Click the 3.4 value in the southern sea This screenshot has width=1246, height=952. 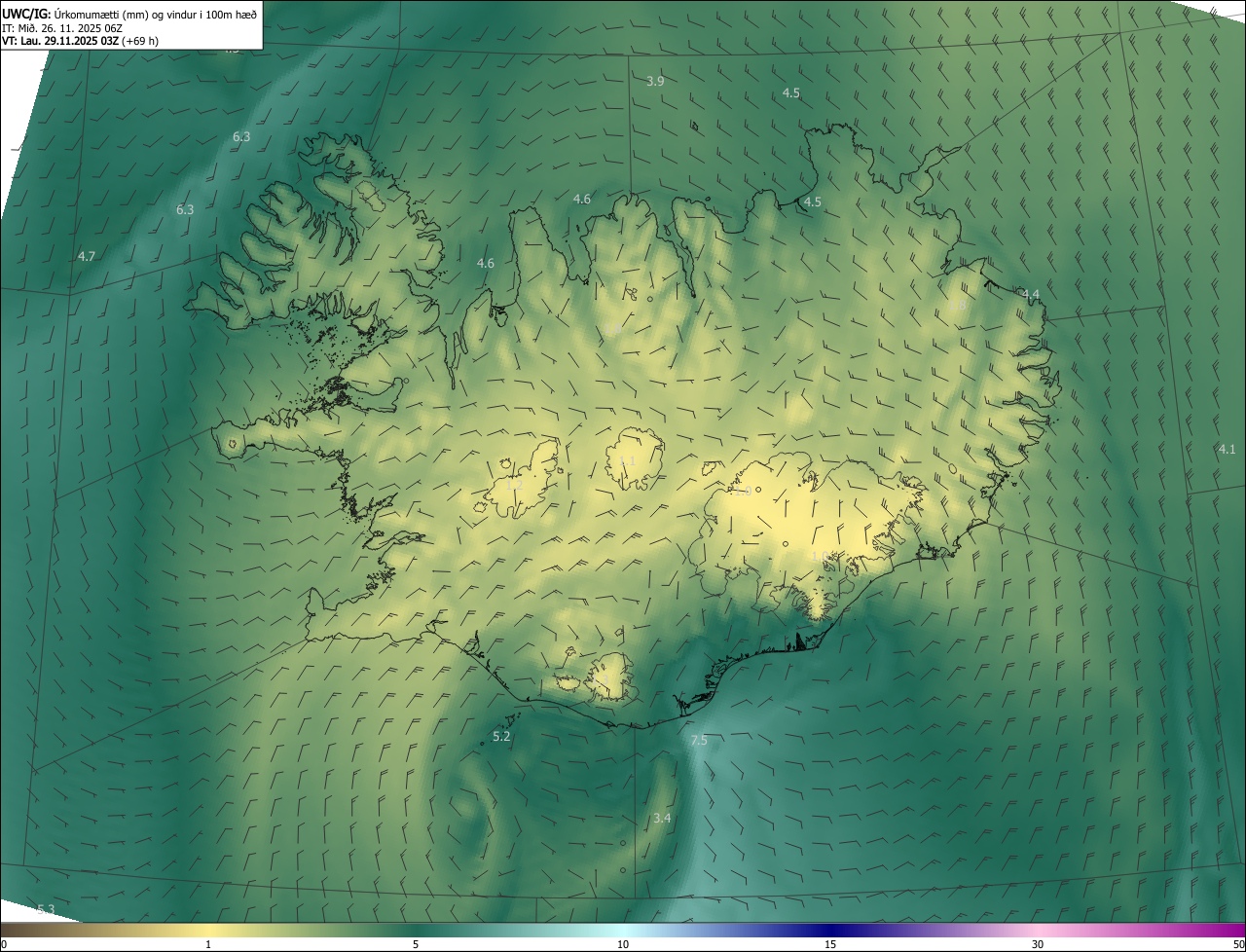(x=662, y=818)
